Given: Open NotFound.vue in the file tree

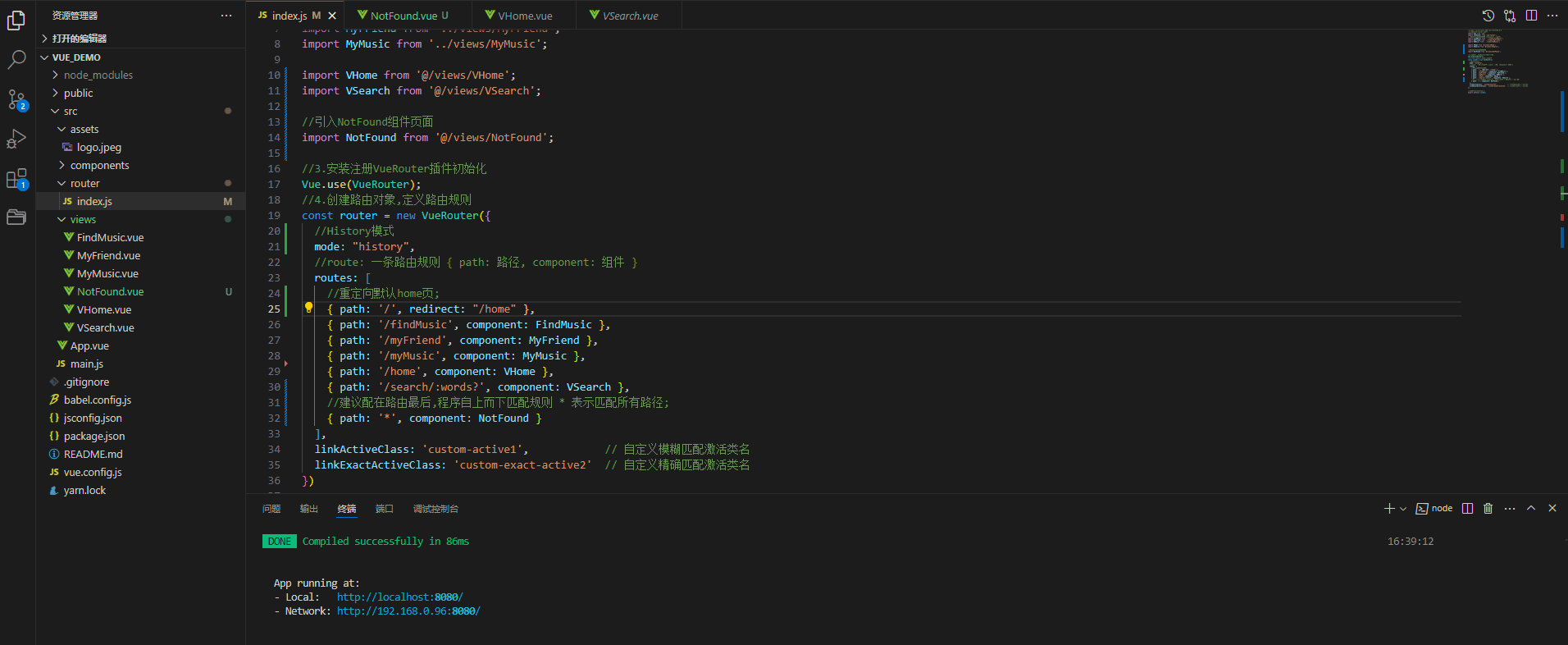Looking at the screenshot, I should [x=140, y=291].
